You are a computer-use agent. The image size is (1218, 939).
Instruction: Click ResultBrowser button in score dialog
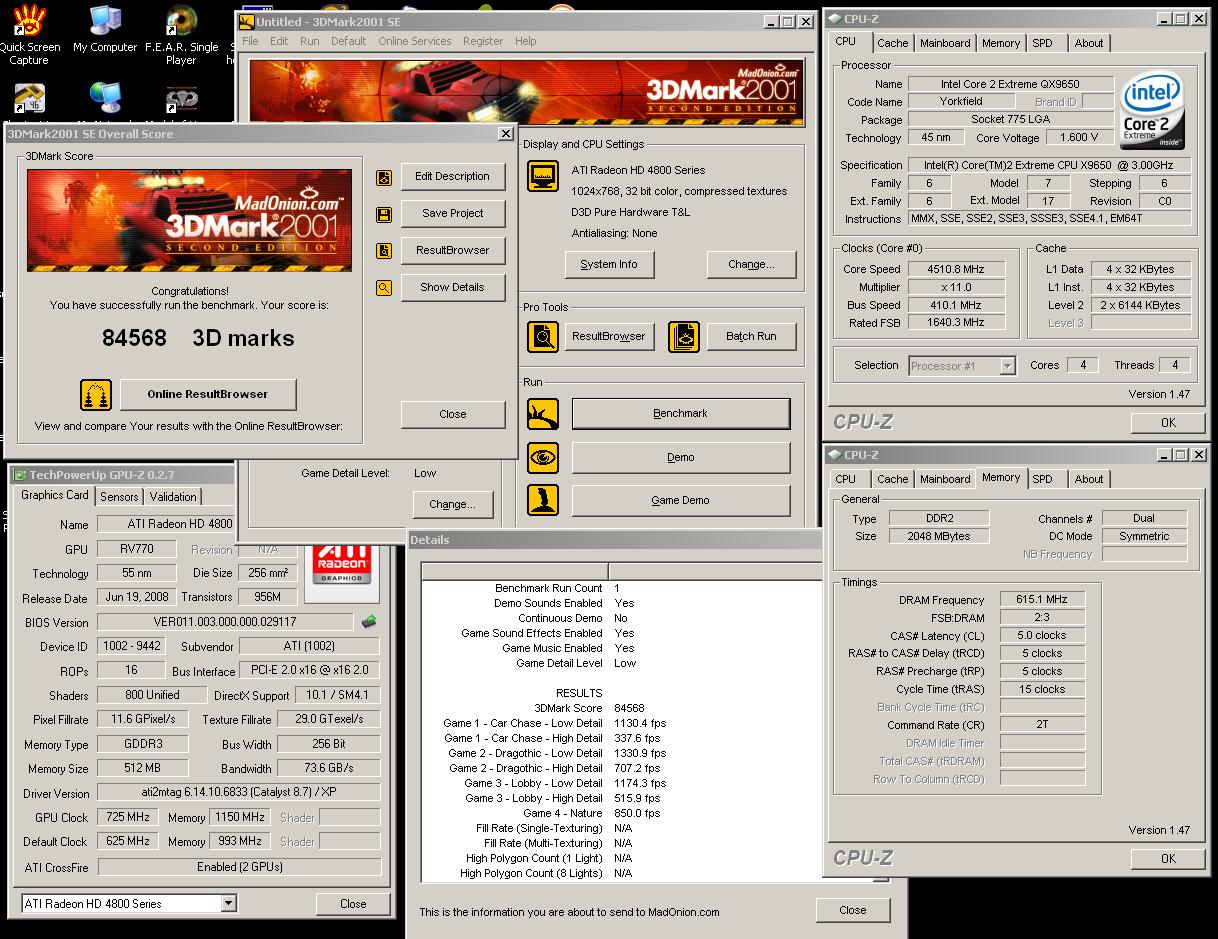453,251
